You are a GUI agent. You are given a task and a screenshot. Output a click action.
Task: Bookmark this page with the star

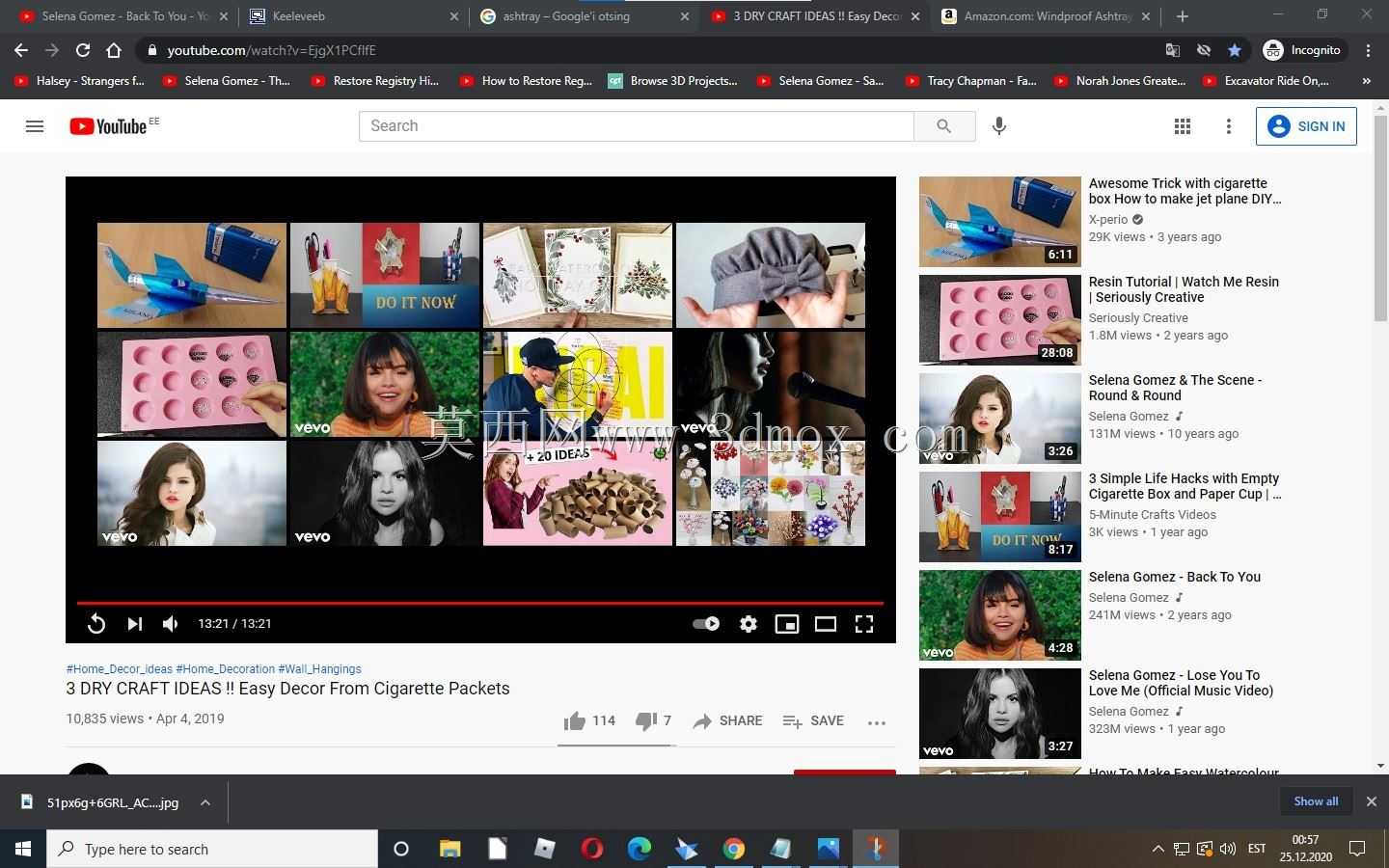[x=1235, y=50]
